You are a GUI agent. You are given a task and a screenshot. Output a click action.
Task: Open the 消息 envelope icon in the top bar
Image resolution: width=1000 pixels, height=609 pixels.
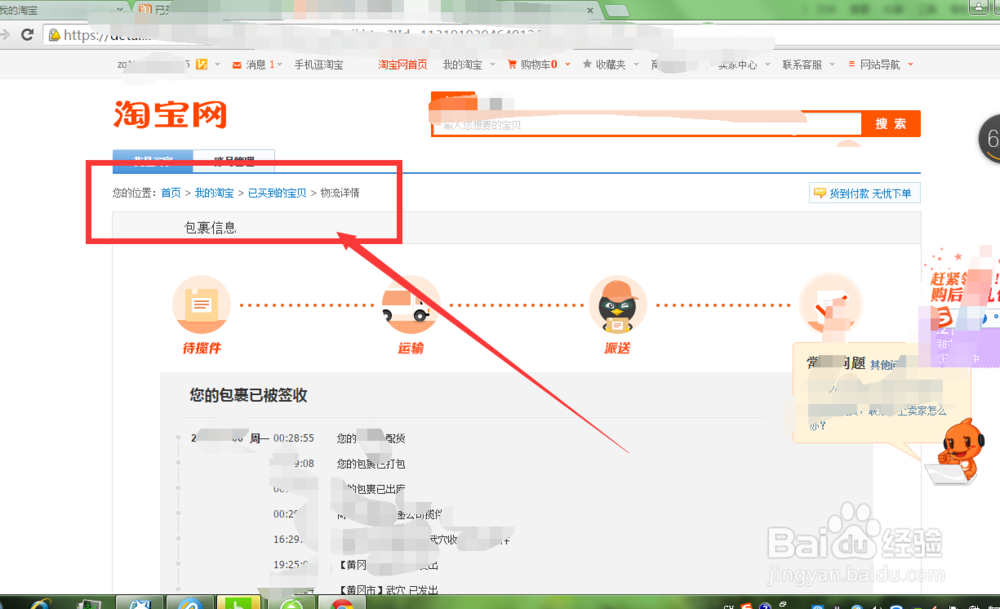(237, 65)
